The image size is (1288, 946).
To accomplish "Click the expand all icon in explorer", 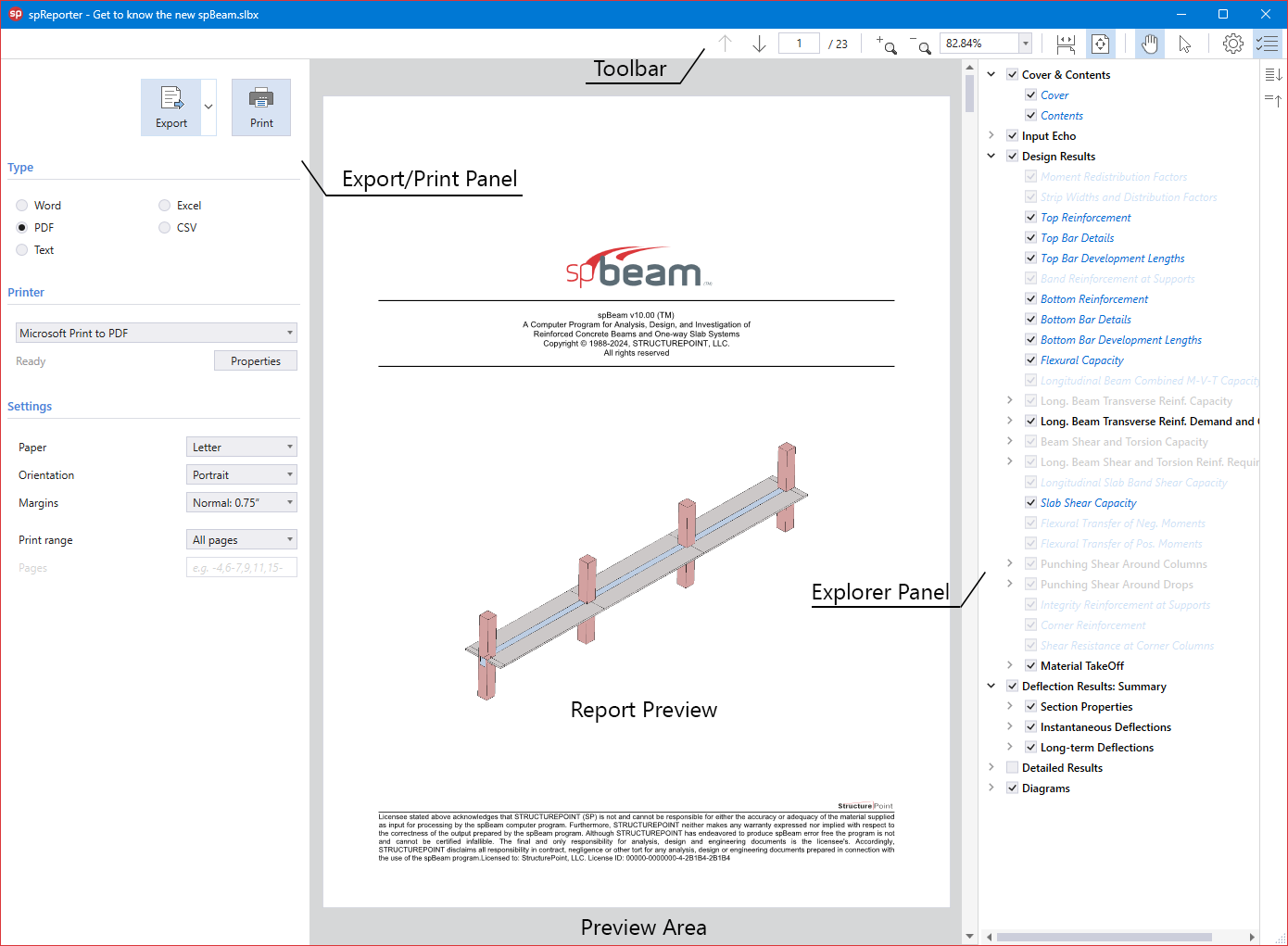I will click(x=1273, y=75).
